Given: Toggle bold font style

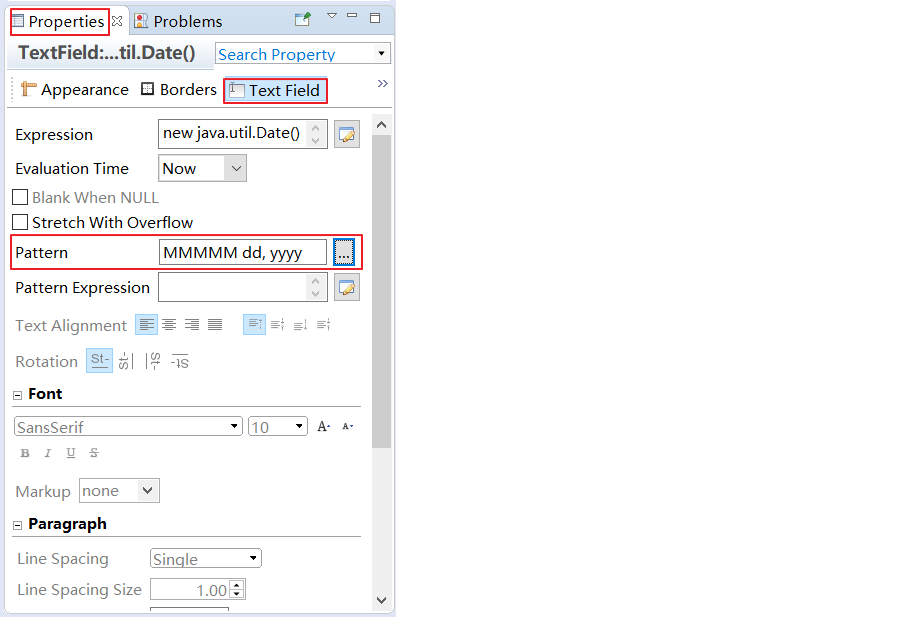Looking at the screenshot, I should 25,453.
